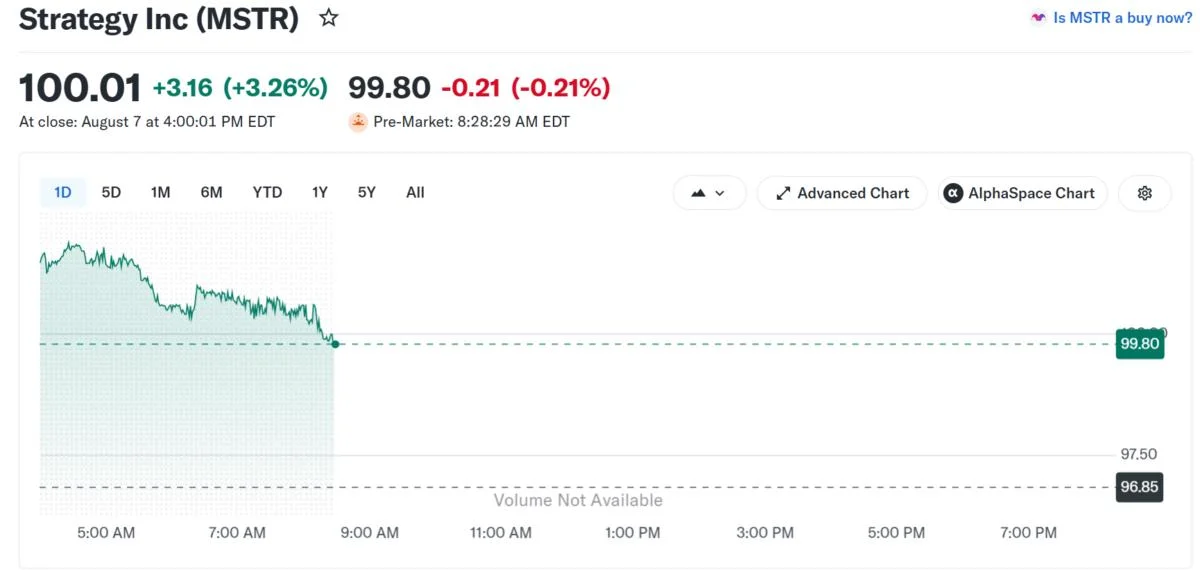Switch to the 1M range
1200x570 pixels.
point(160,192)
